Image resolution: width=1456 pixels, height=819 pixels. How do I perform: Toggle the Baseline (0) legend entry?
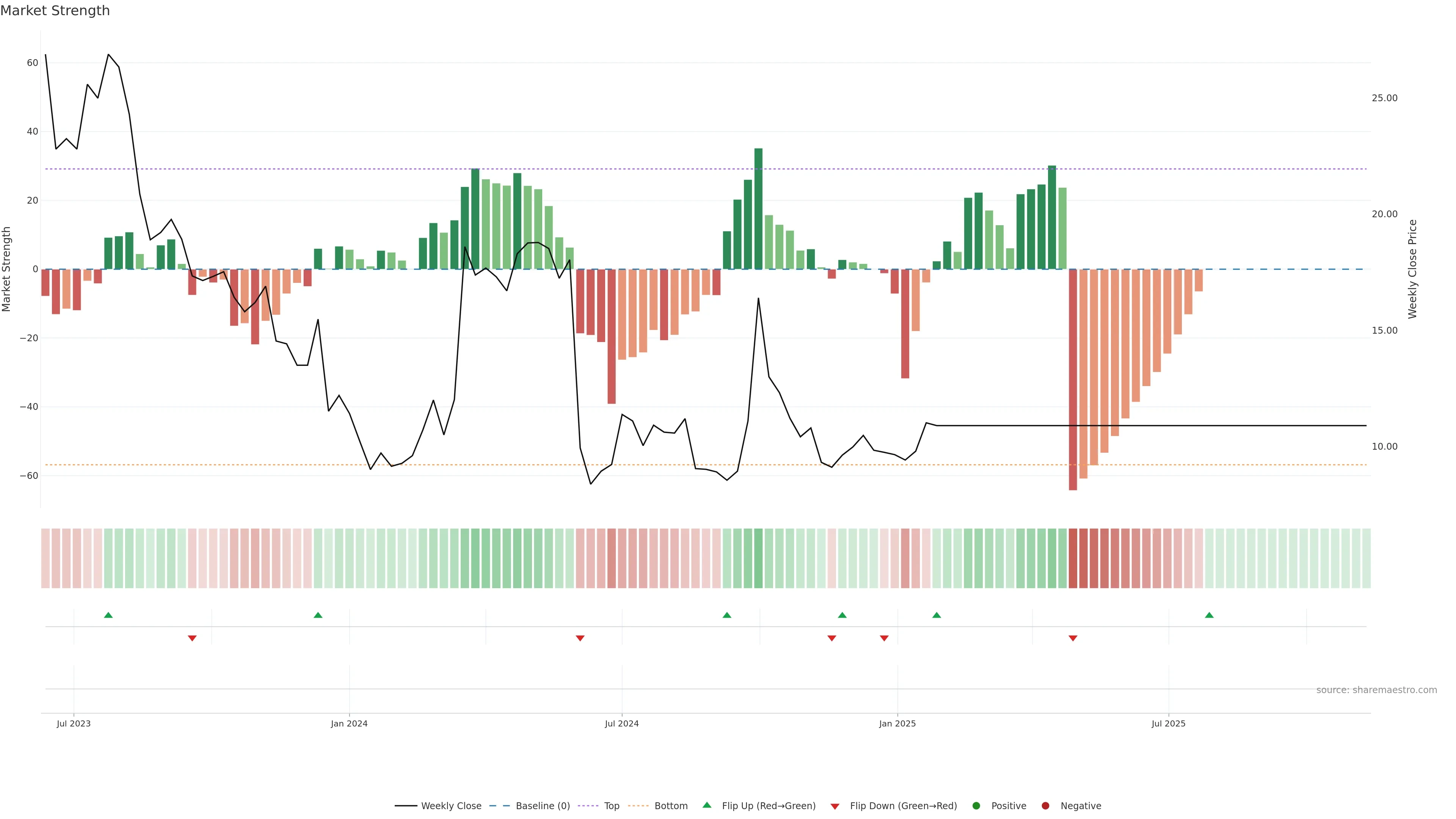click(x=542, y=806)
